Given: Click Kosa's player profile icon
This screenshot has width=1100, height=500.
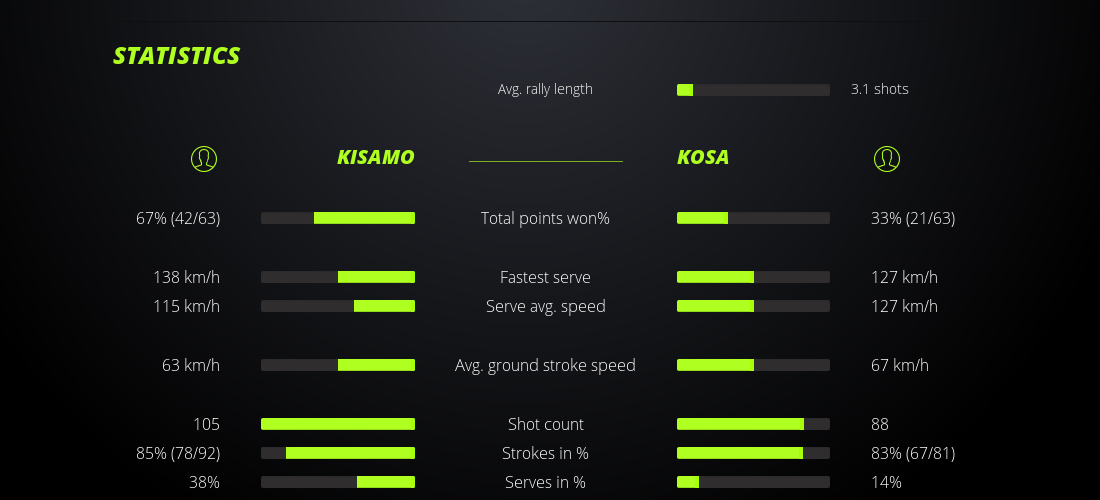Looking at the screenshot, I should click(887, 158).
